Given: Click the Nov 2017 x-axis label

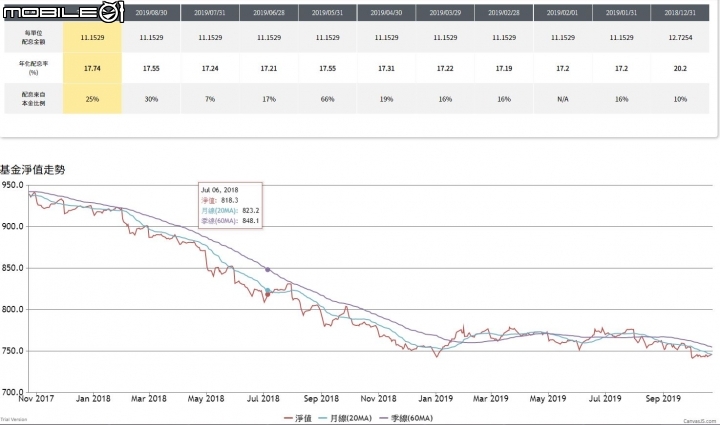Looking at the screenshot, I should [x=36, y=398].
